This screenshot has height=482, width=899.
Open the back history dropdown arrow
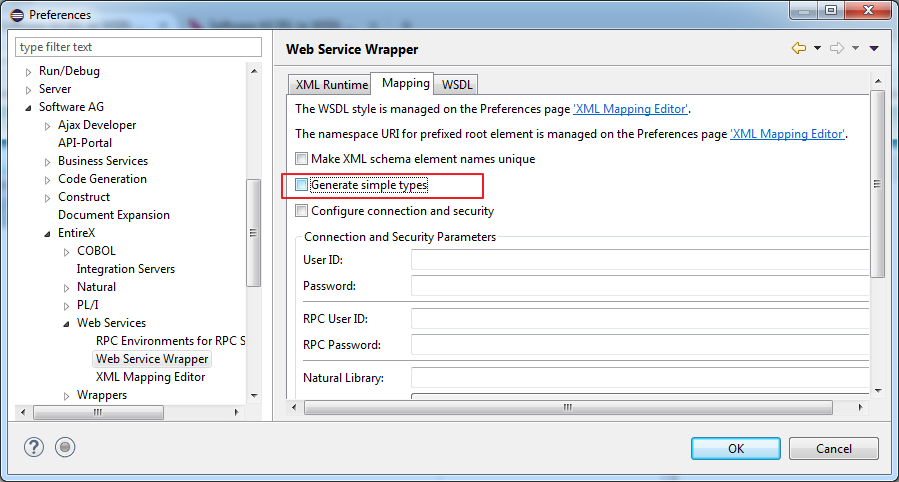818,48
